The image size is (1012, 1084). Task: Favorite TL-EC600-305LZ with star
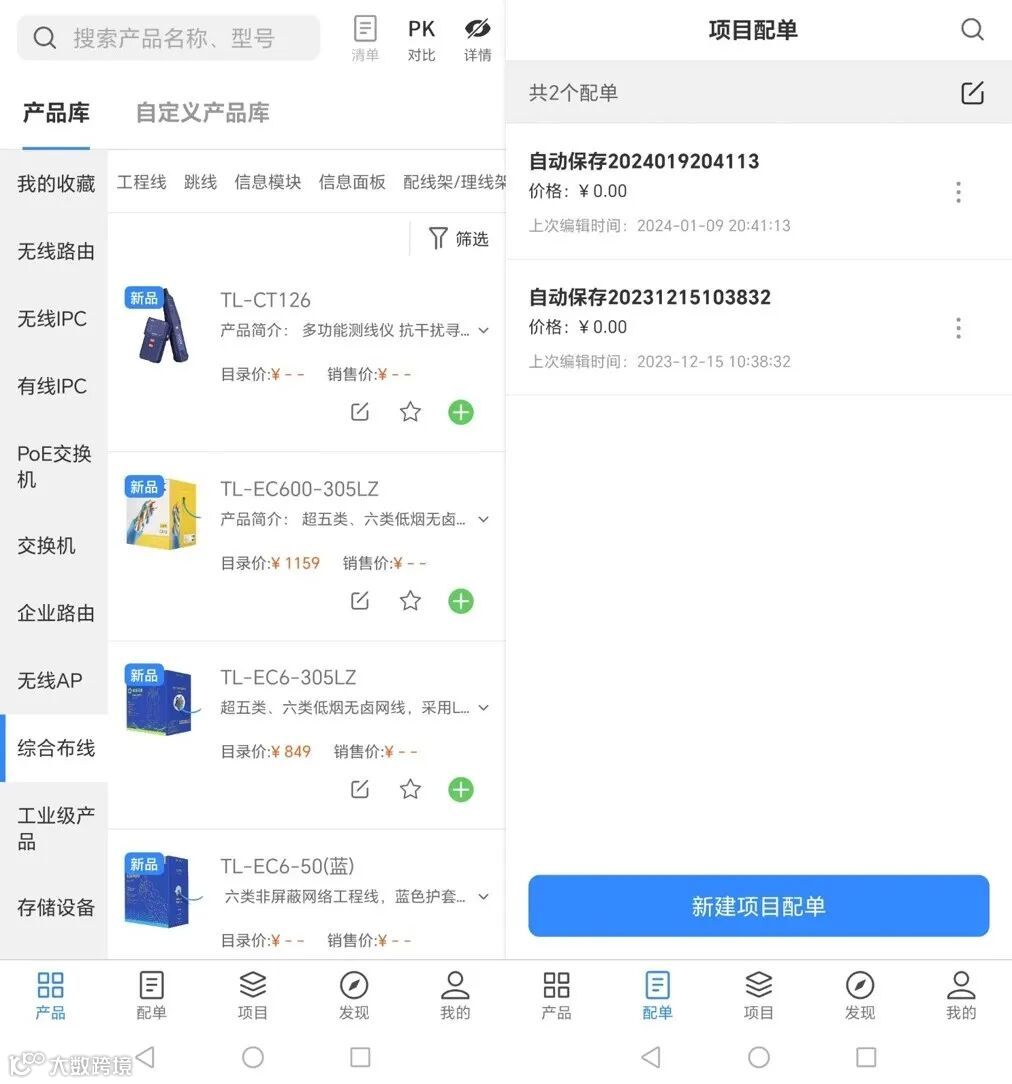pyautogui.click(x=410, y=601)
